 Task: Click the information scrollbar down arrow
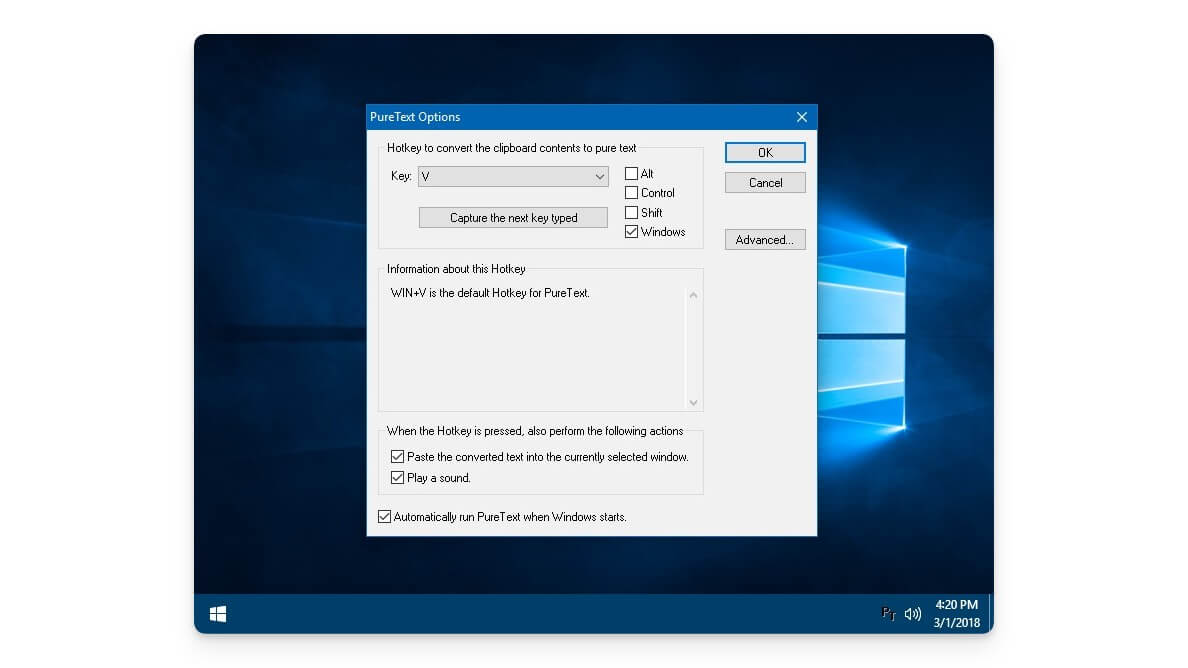pyautogui.click(x=693, y=403)
